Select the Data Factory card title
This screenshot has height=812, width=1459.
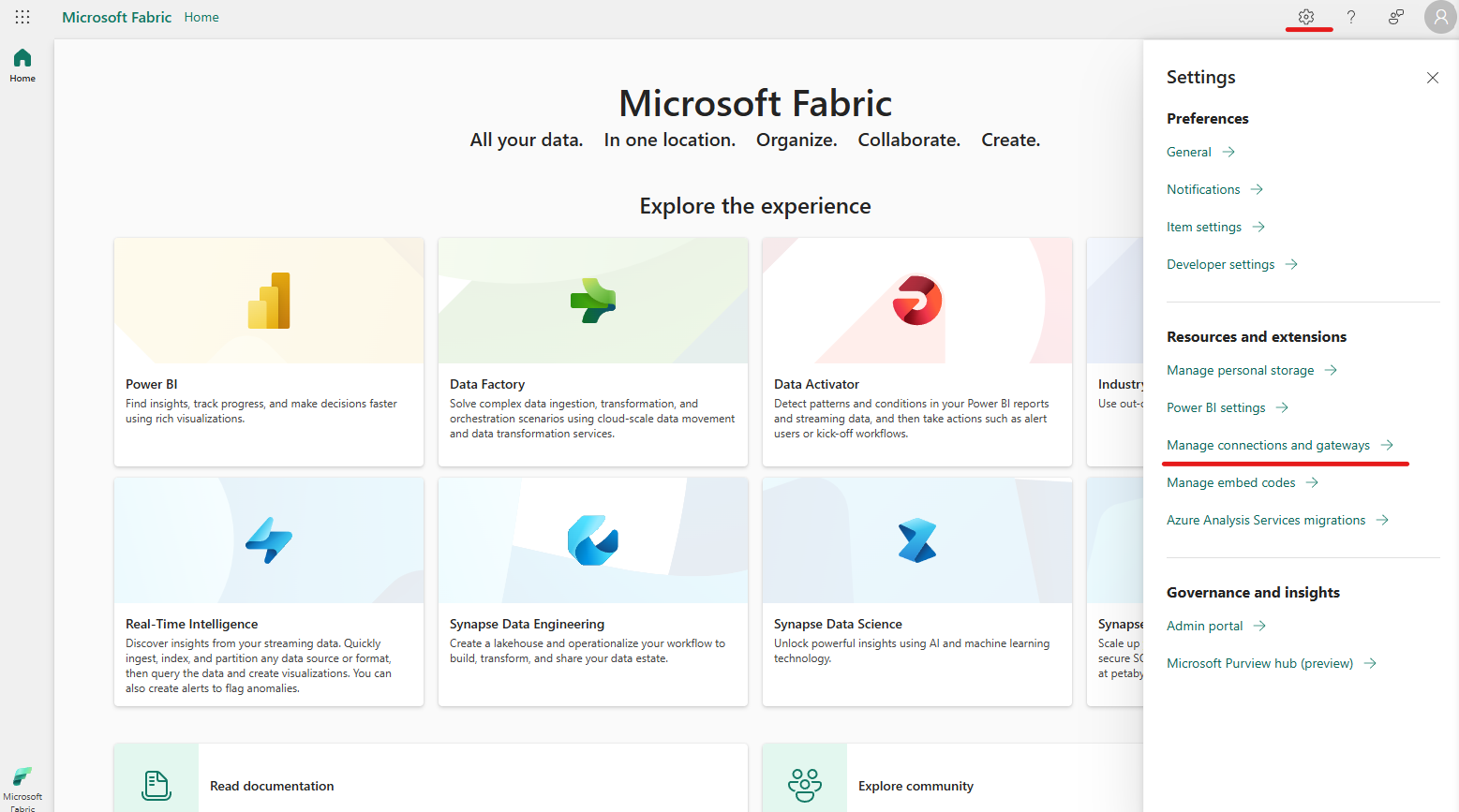pyautogui.click(x=487, y=384)
